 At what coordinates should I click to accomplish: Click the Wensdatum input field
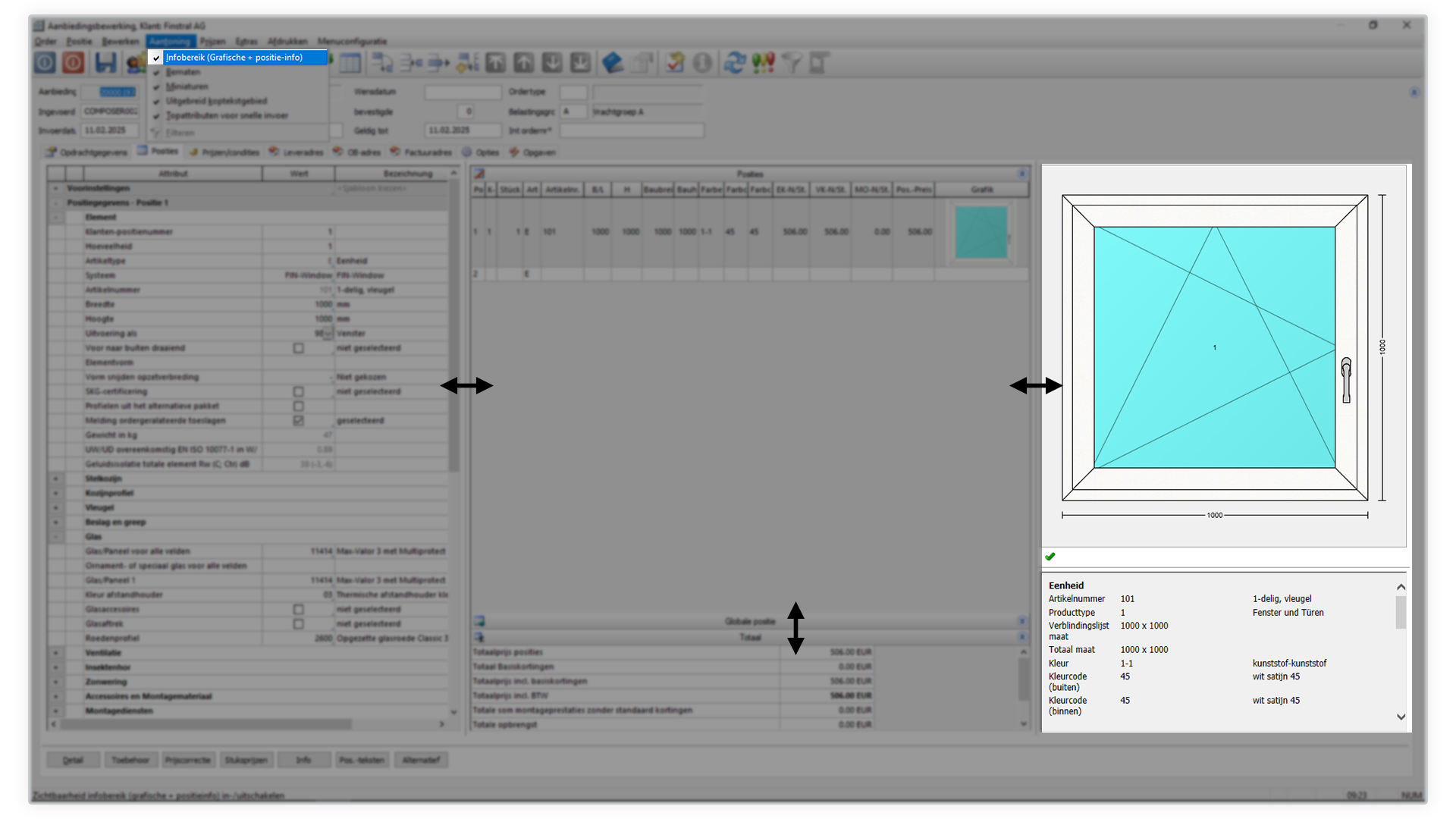[463, 92]
